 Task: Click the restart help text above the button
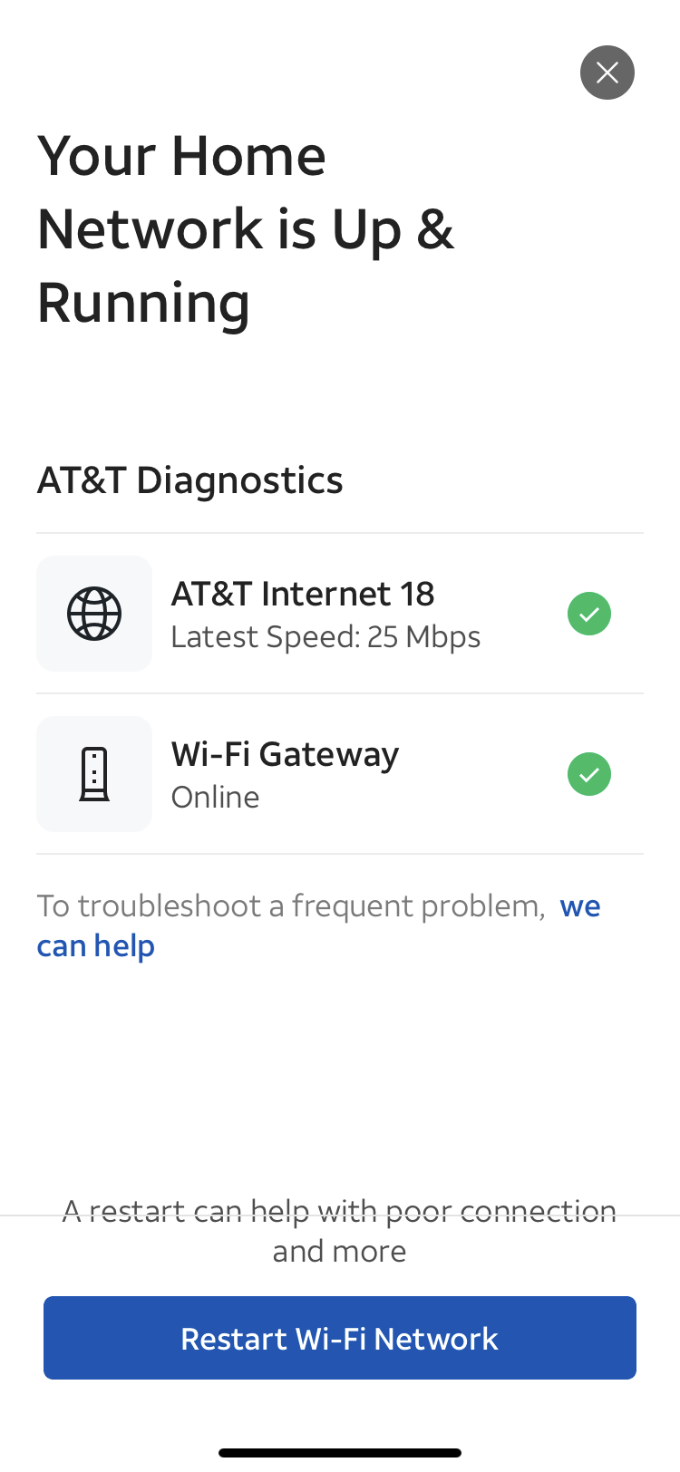pyautogui.click(x=340, y=1230)
